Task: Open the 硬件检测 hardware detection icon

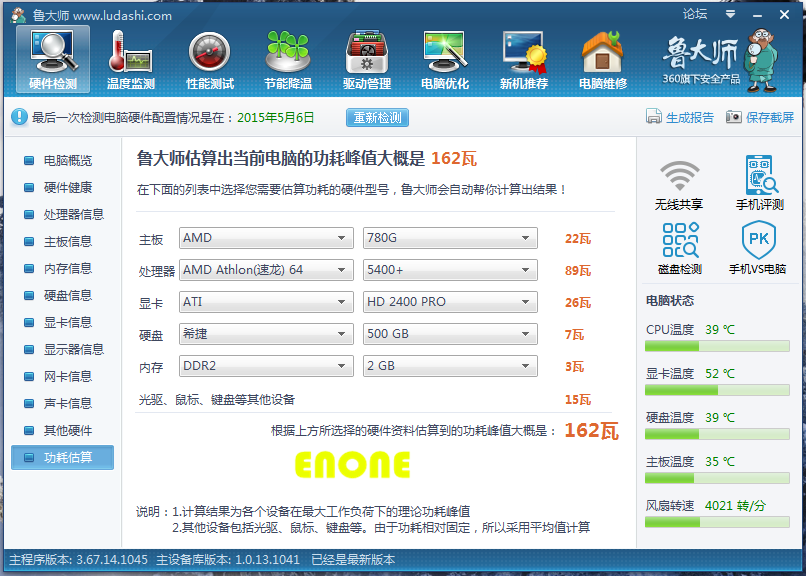Action: point(53,59)
